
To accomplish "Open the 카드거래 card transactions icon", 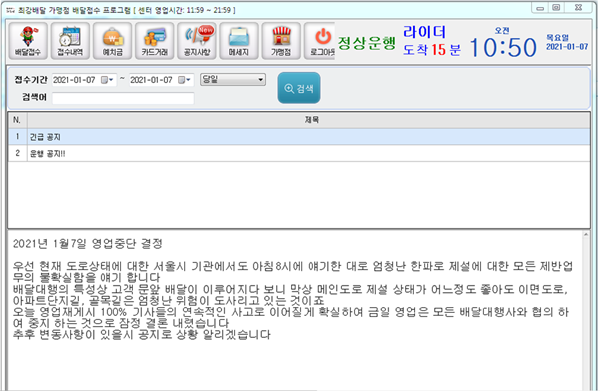I will click(x=155, y=41).
